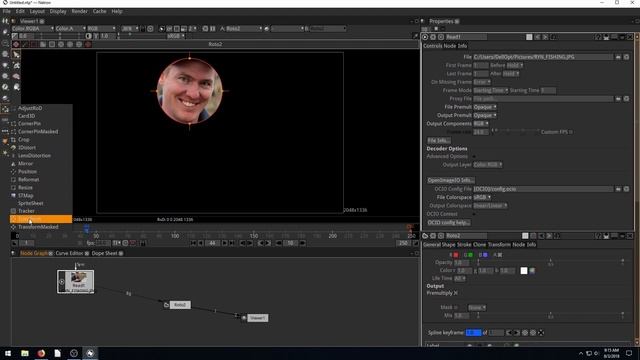Open the Output Premult dropdown

tap(485, 116)
